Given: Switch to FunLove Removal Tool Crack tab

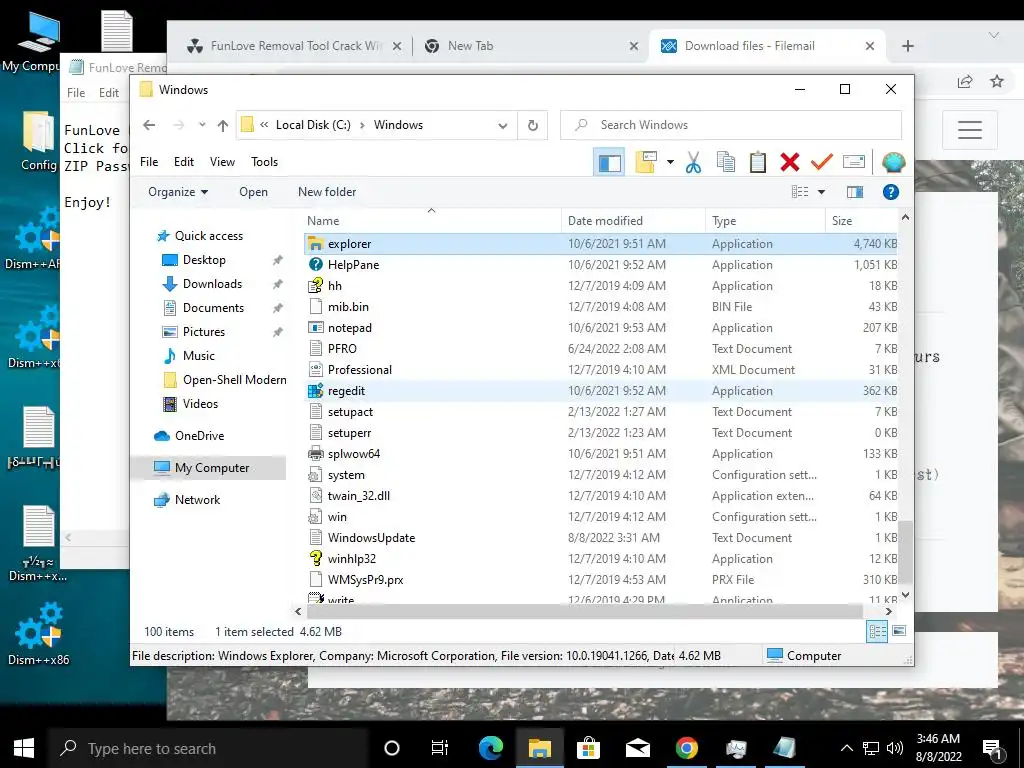Looking at the screenshot, I should [x=295, y=46].
